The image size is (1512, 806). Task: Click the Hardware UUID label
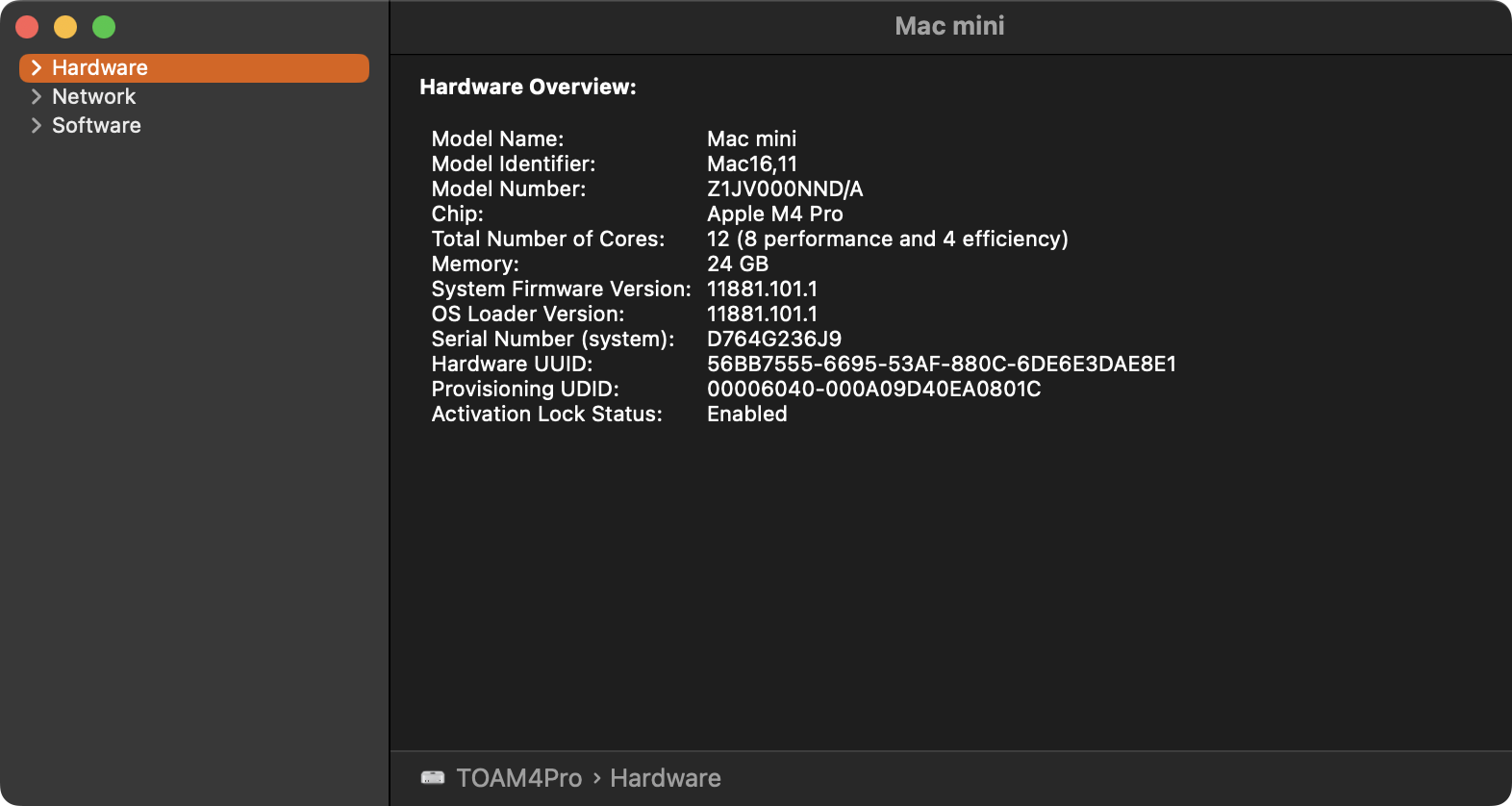[513, 364]
